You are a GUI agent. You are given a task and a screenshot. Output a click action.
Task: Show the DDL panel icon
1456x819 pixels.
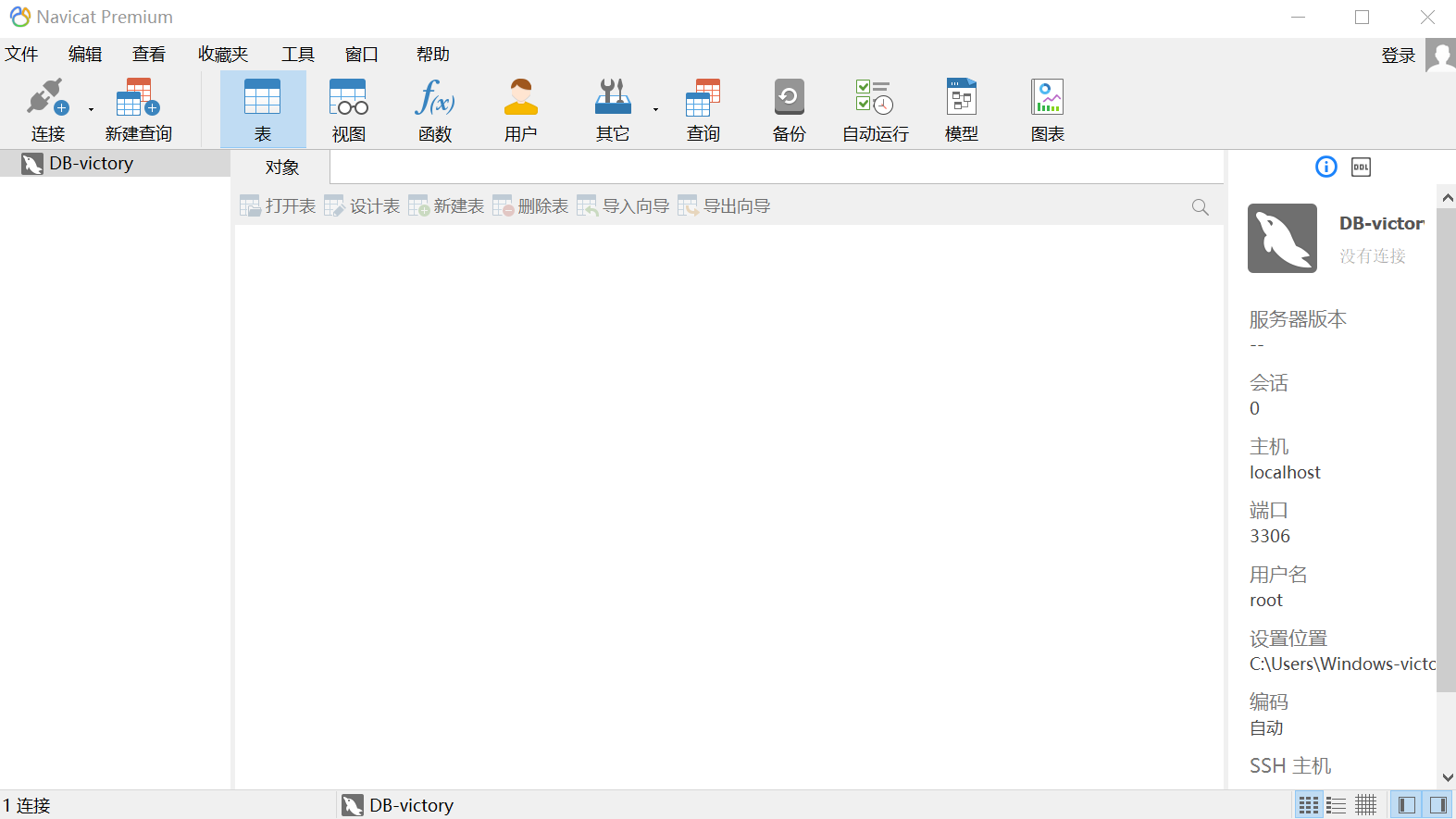[1361, 167]
